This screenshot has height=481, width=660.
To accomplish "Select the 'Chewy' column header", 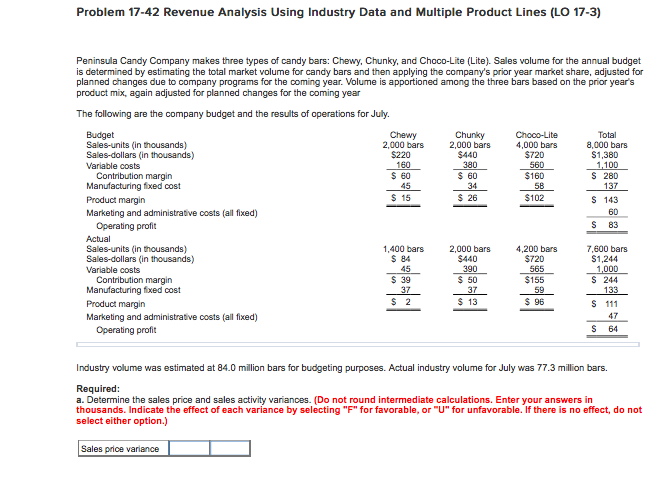I will click(403, 135).
